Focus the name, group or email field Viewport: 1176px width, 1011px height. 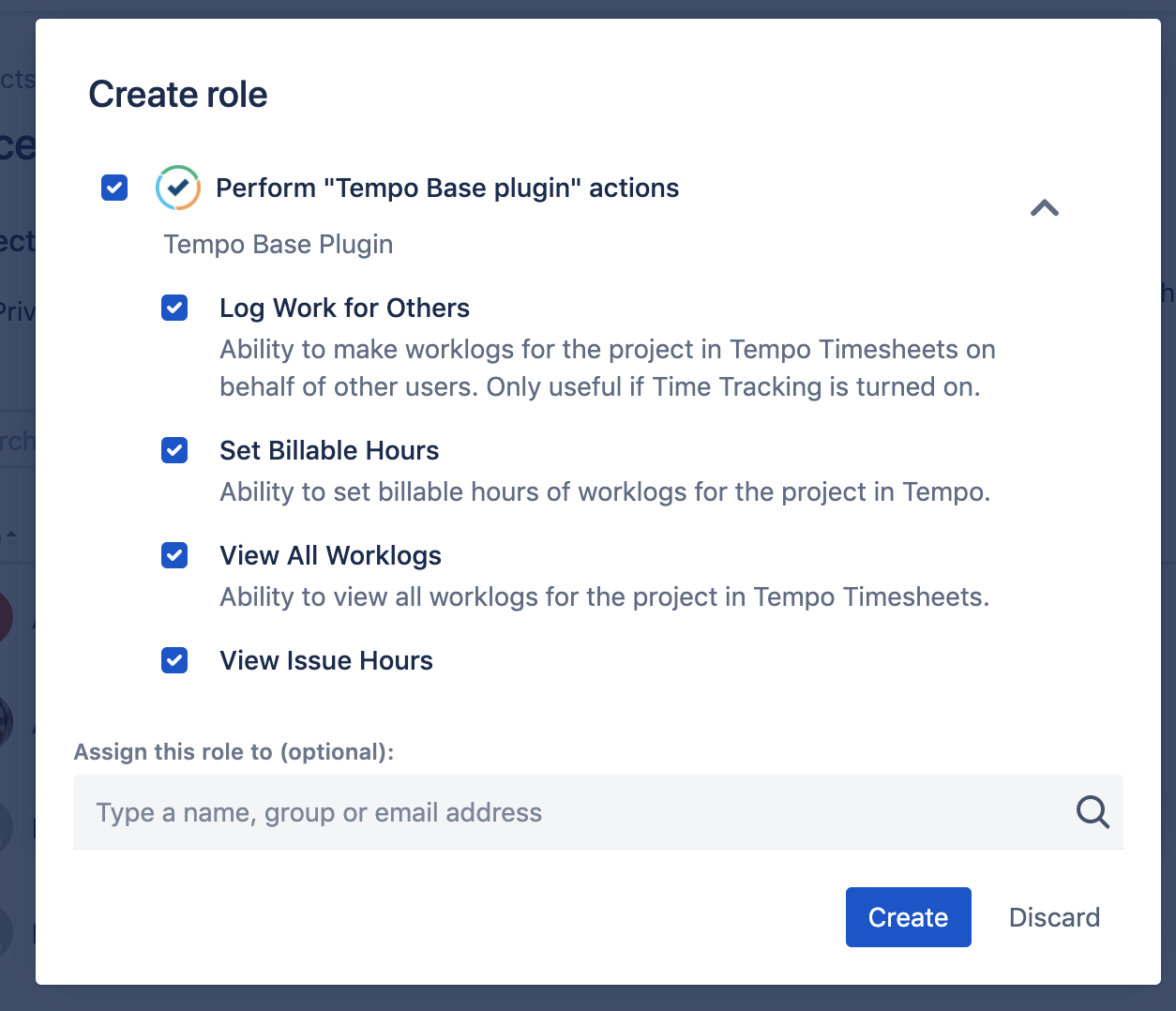pos(598,812)
